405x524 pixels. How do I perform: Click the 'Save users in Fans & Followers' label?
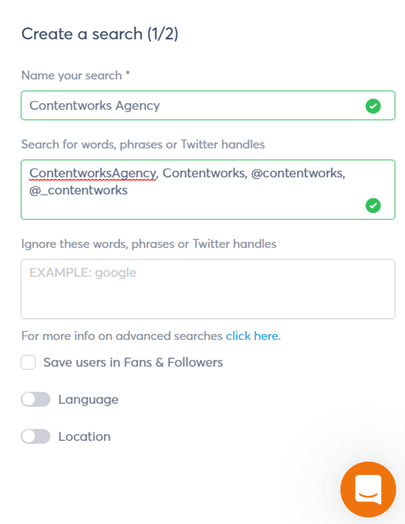[133, 362]
